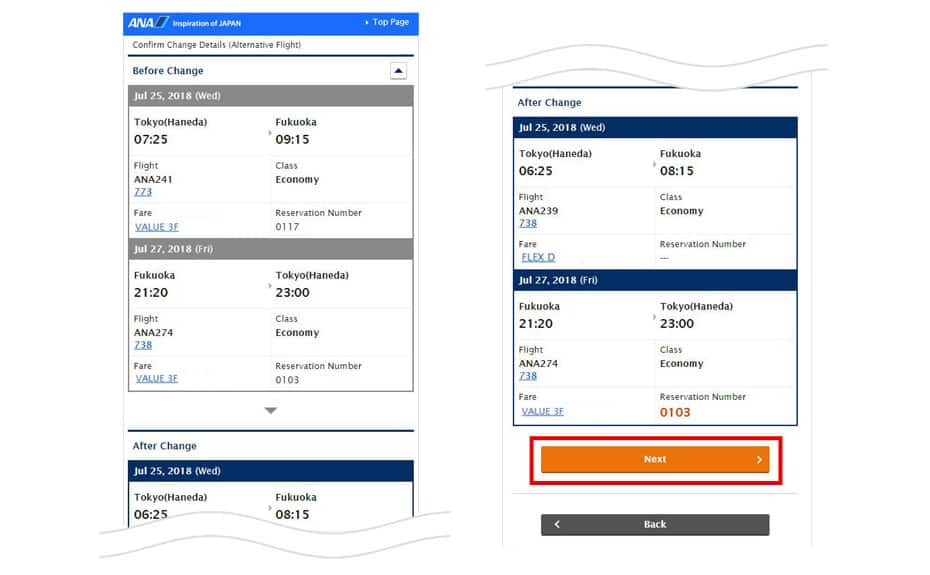930x575 pixels.
Task: Select the gray Jul 27, 2018 (Fri) header
Action: [270, 249]
